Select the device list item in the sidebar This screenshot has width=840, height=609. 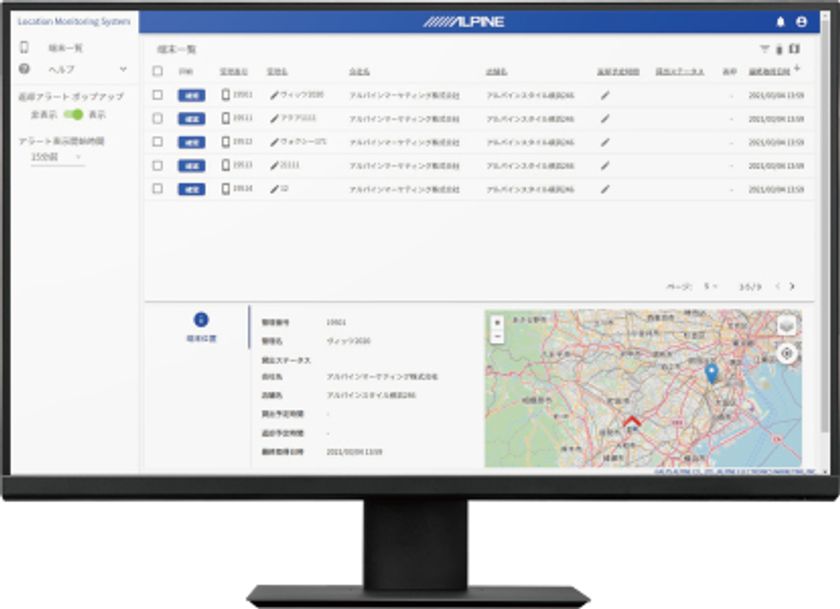pos(65,48)
